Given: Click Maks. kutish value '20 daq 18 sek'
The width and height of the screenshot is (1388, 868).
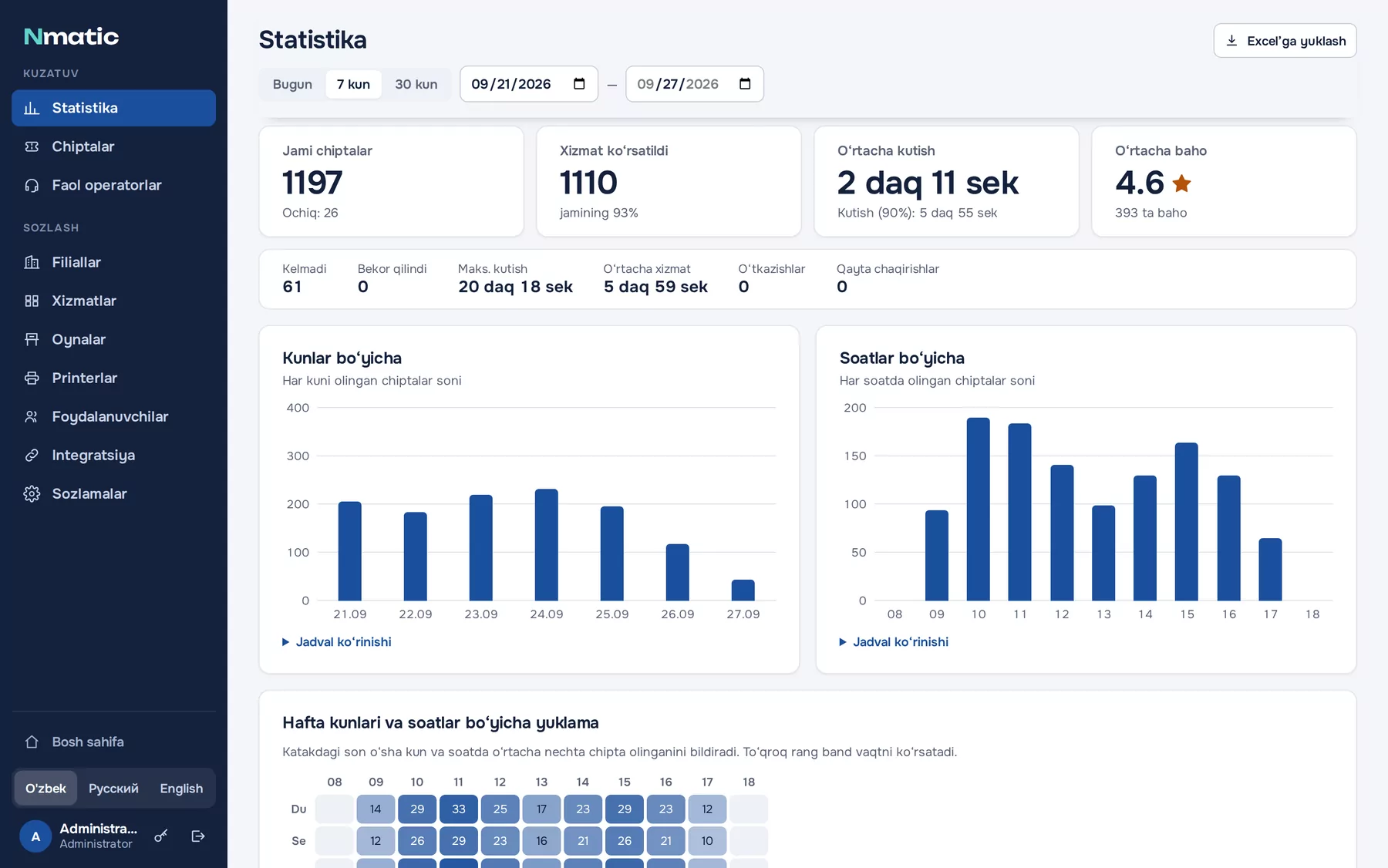Looking at the screenshot, I should pyautogui.click(x=515, y=287).
